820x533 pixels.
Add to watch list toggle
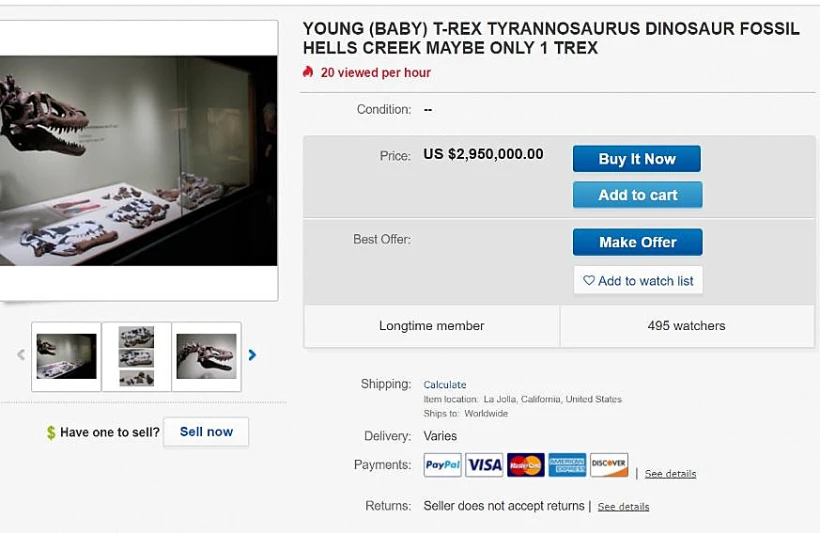pyautogui.click(x=638, y=281)
